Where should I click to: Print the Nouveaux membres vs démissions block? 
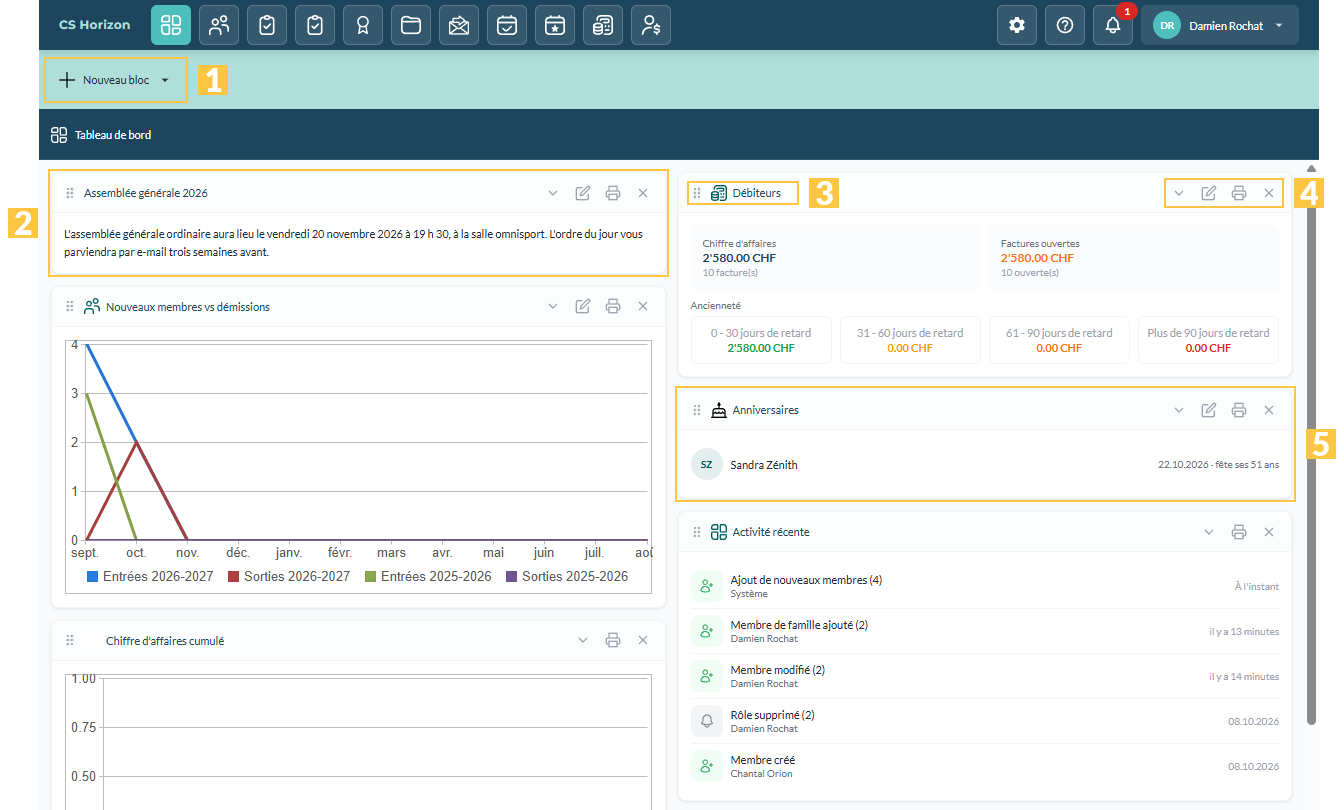tap(613, 306)
